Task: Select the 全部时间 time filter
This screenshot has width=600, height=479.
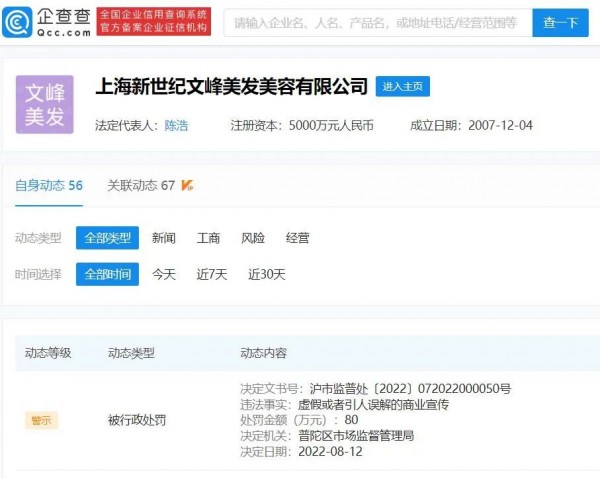Action: pyautogui.click(x=107, y=274)
